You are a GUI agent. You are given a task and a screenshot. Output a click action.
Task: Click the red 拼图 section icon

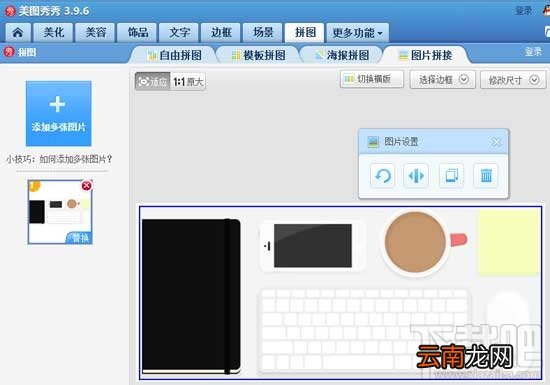click(x=9, y=52)
